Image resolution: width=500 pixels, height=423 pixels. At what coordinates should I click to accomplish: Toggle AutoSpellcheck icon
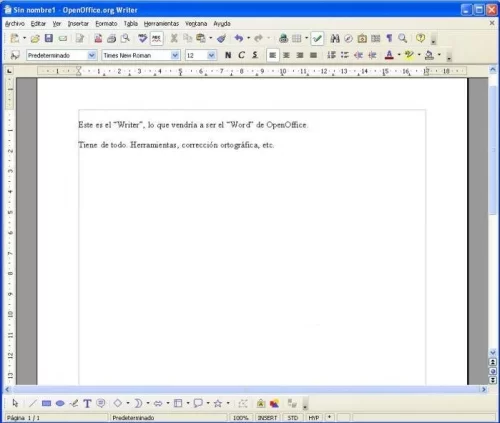click(x=156, y=38)
